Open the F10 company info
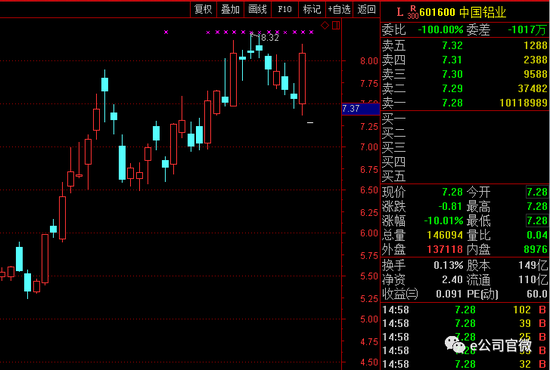 pyautogui.click(x=284, y=9)
